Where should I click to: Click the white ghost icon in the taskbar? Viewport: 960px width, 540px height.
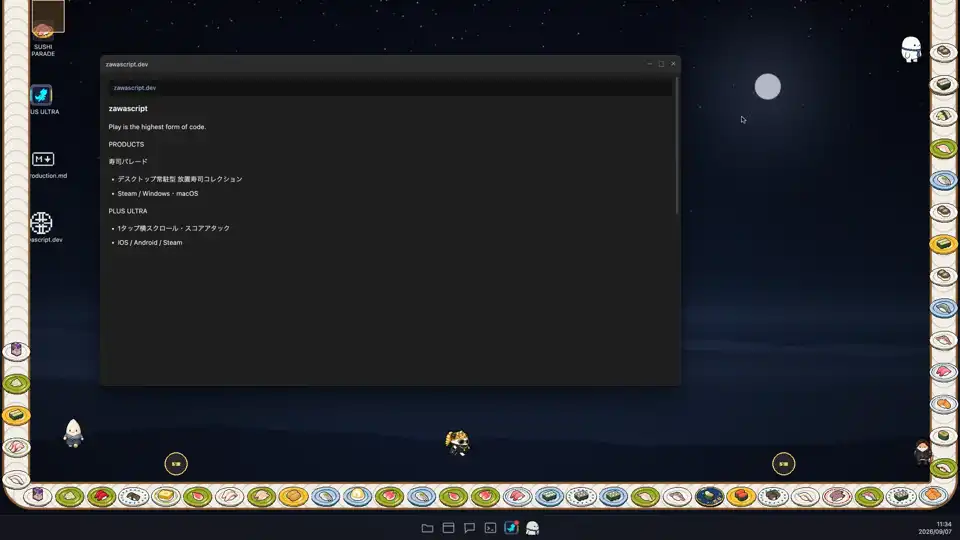pyautogui.click(x=533, y=528)
